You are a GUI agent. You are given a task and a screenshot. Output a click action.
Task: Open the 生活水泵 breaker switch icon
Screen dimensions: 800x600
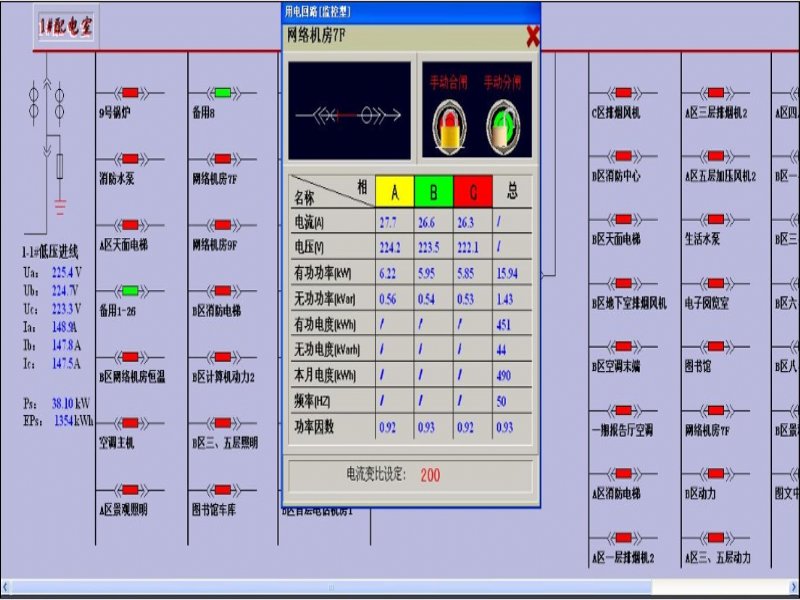715,219
